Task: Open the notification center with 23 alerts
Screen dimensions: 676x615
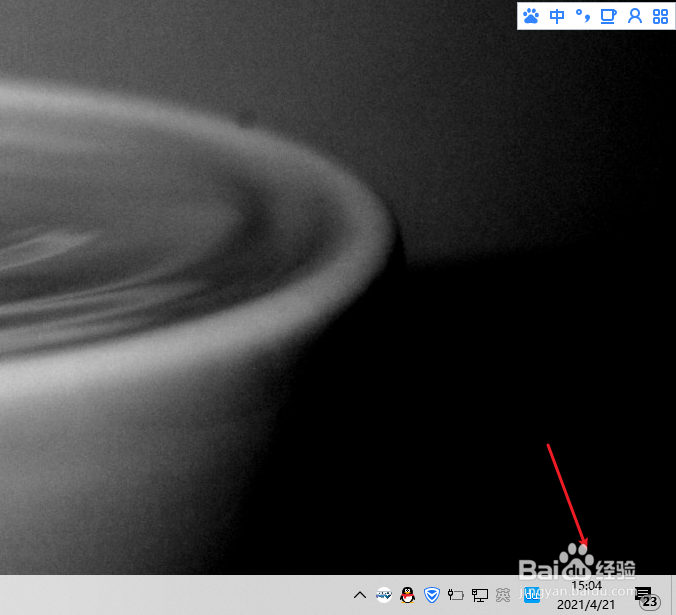Action: click(646, 596)
